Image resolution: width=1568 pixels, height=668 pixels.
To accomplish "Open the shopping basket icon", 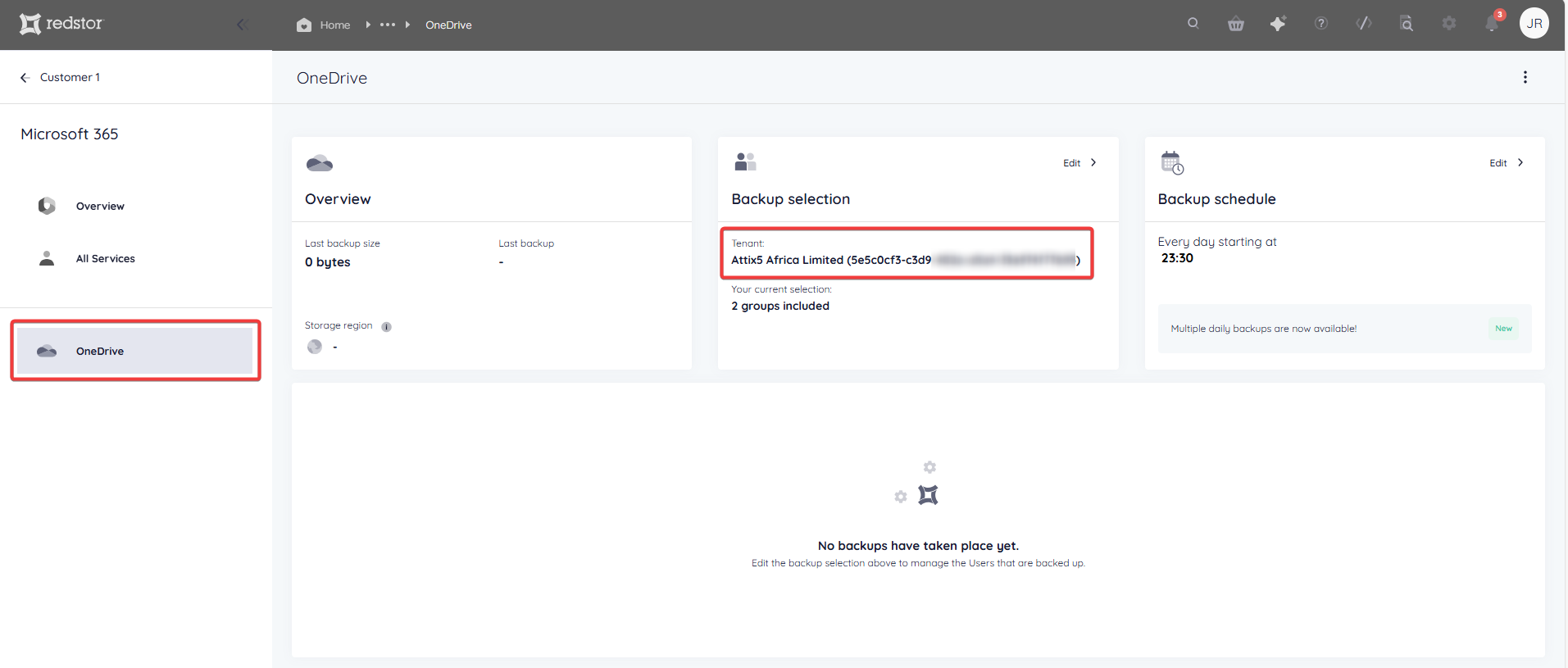I will pyautogui.click(x=1236, y=24).
